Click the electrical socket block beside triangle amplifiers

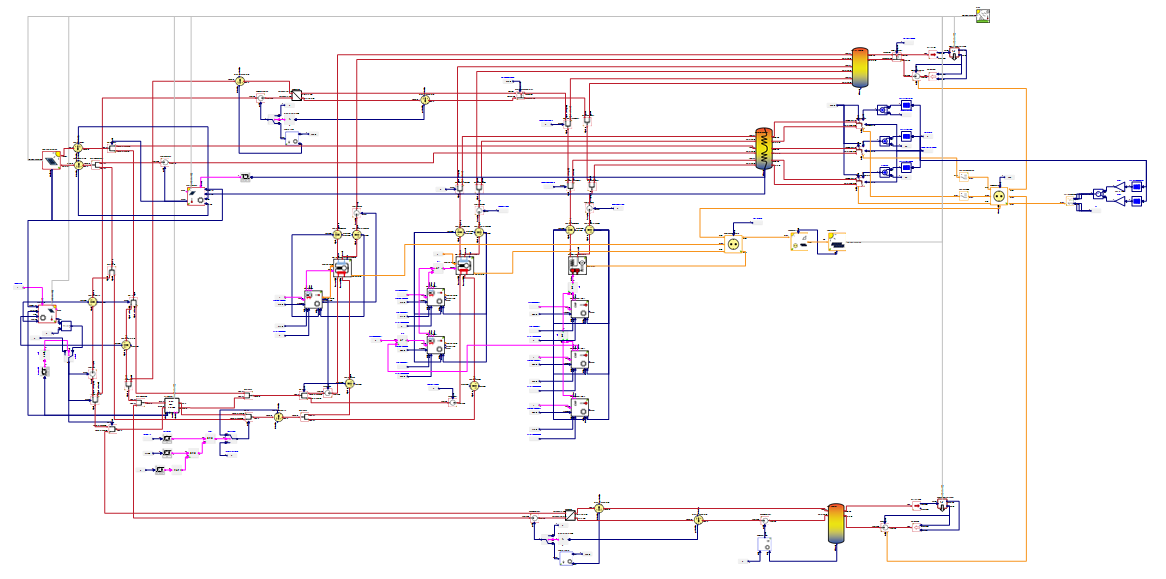(999, 196)
